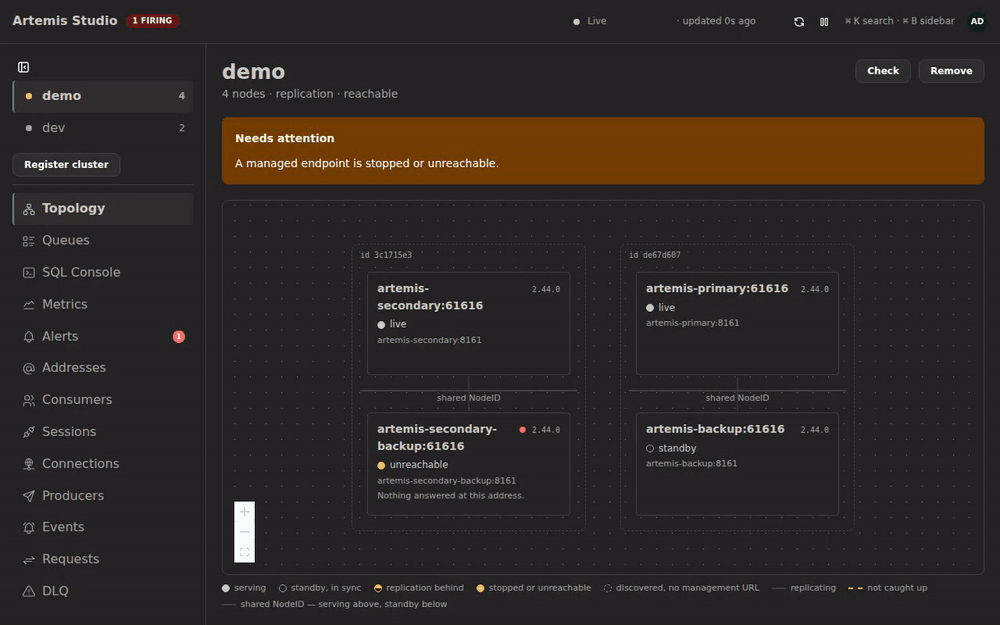Click the Register cluster button
Image resolution: width=1000 pixels, height=625 pixels.
point(66,165)
